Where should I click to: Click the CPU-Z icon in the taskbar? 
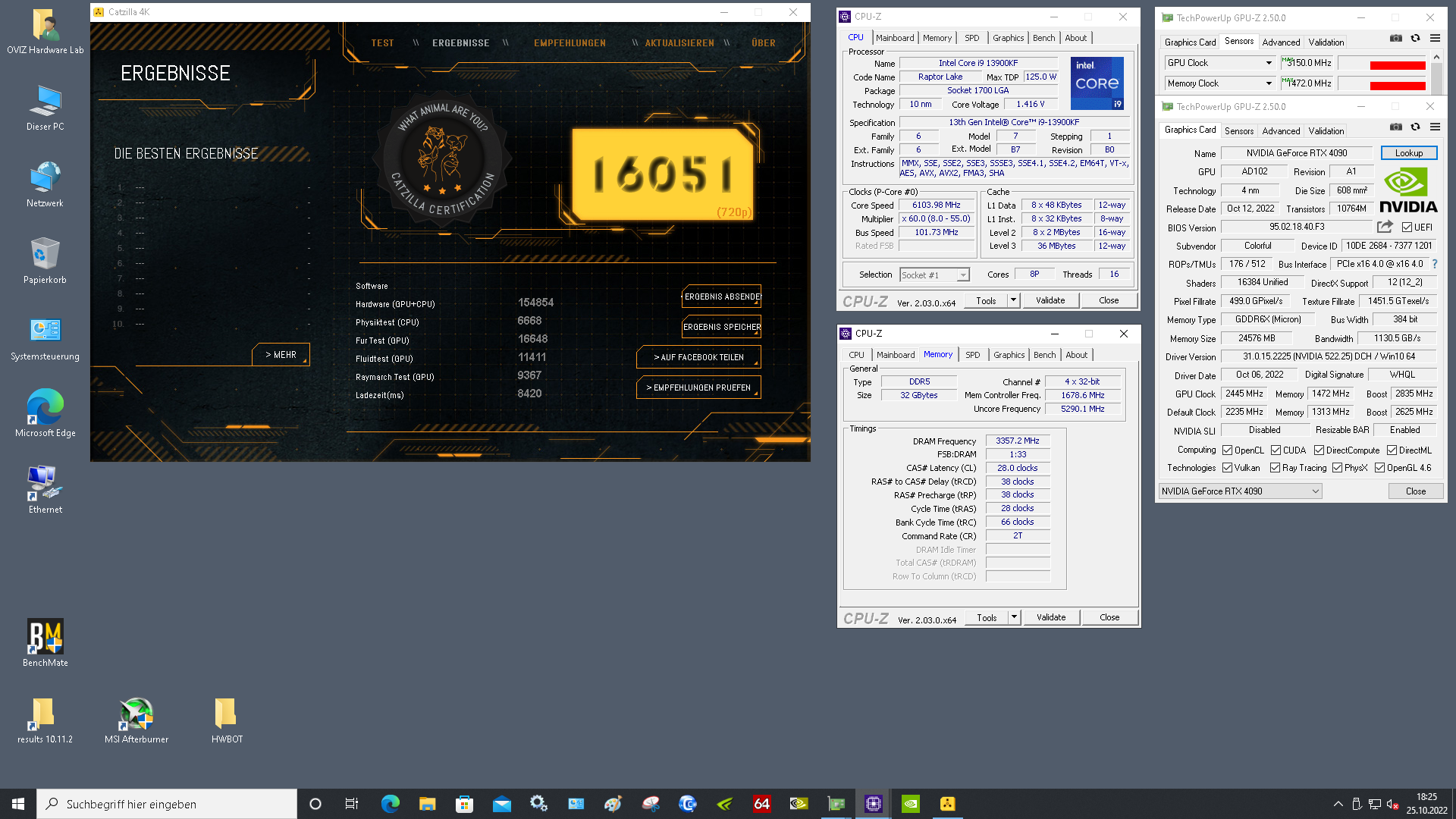tap(874, 804)
